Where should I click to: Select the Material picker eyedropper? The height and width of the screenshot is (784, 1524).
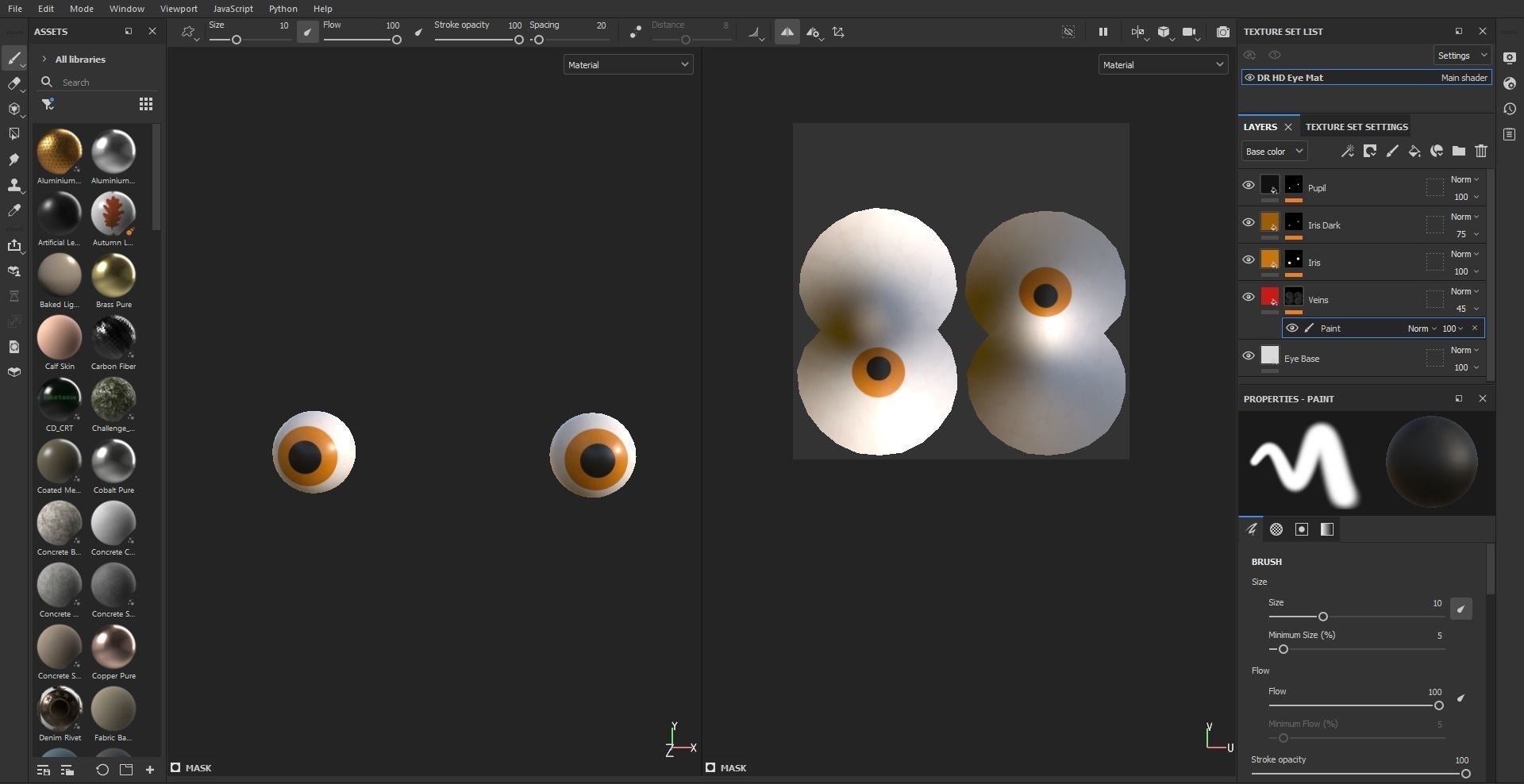13,210
